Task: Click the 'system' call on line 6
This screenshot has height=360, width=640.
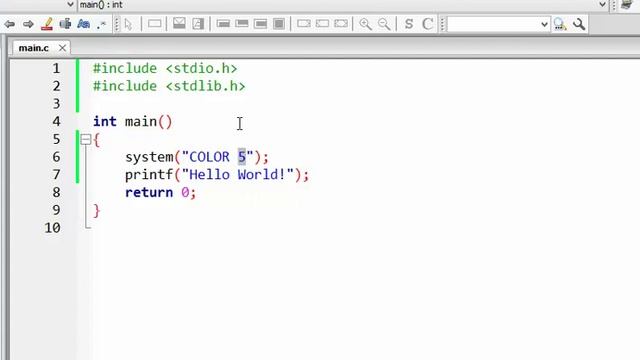Action: coord(149,157)
